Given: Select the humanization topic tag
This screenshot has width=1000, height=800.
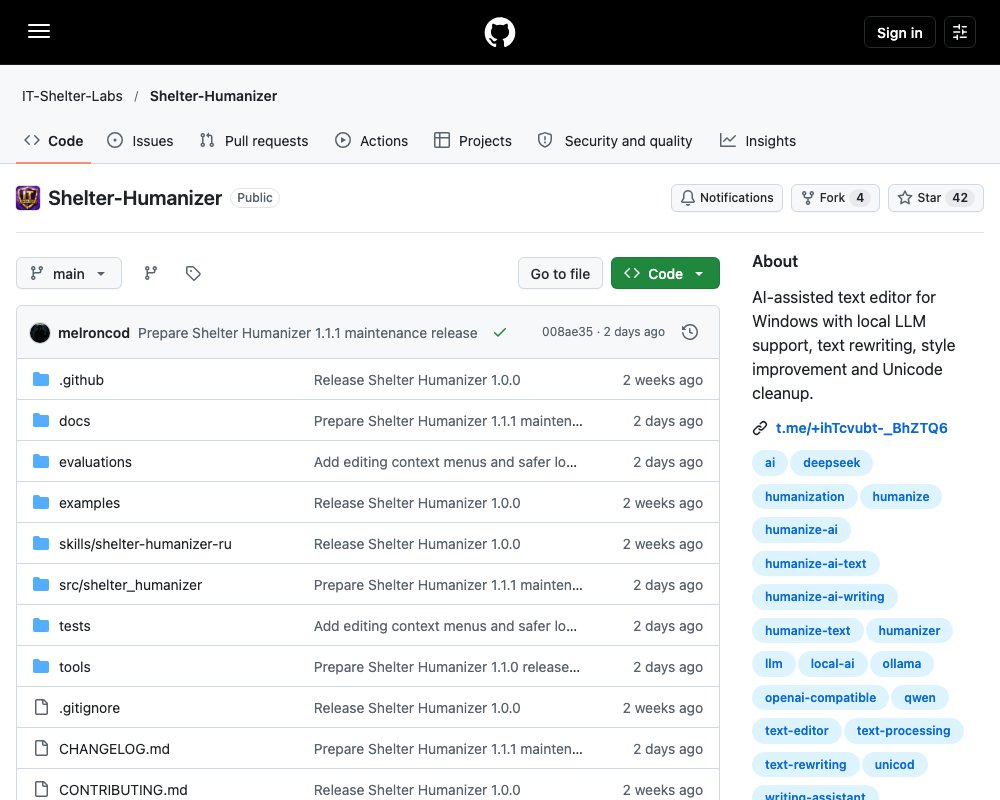Looking at the screenshot, I should coord(804,496).
